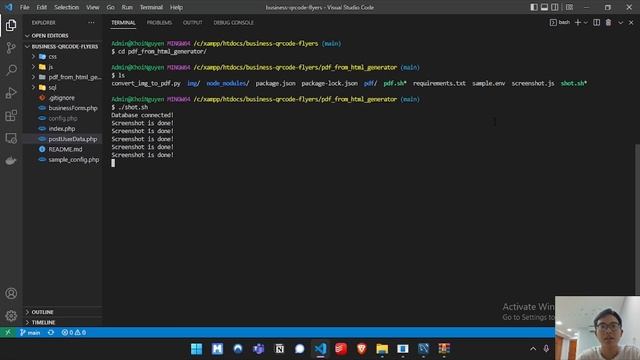Open File Explorer from taskbar
The width and height of the screenshot is (640, 360).
pos(382,349)
